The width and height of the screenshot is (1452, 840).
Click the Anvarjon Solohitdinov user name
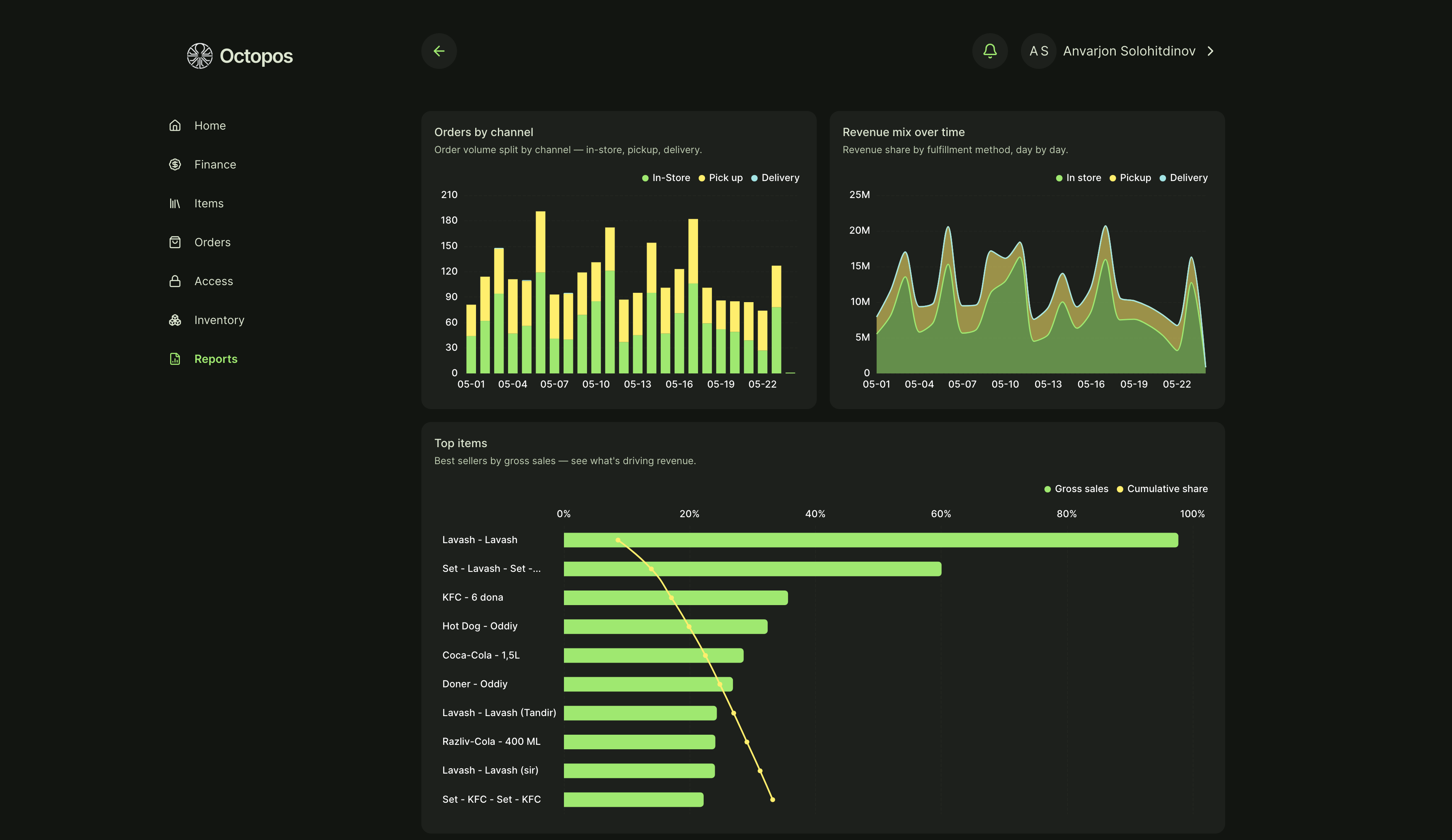[1129, 51]
